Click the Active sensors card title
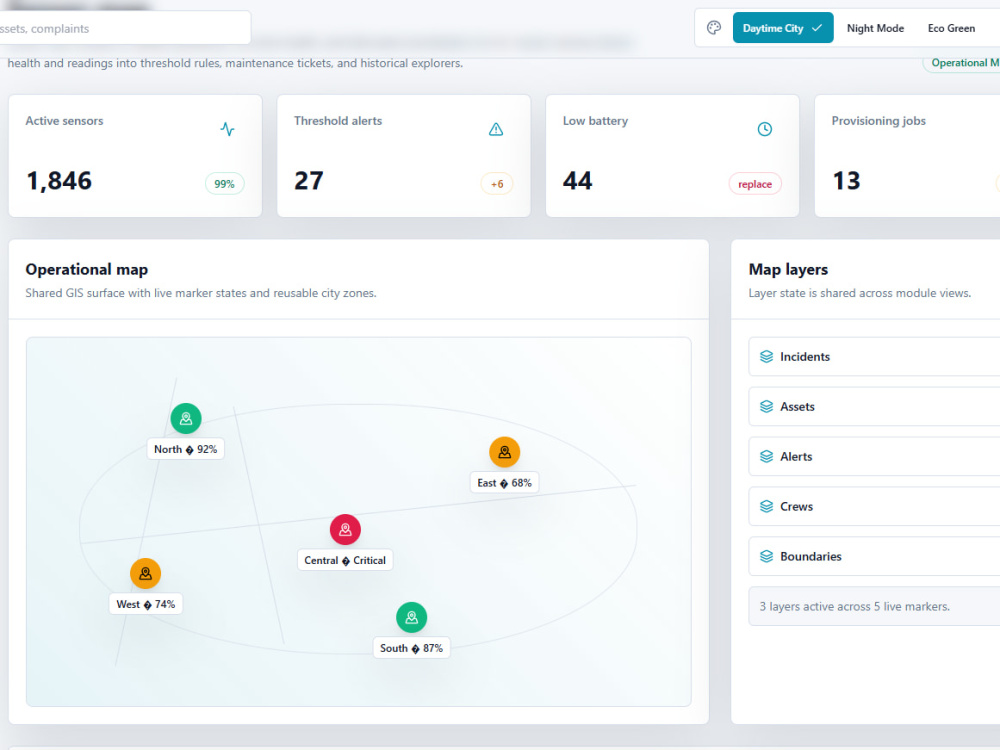1000x750 pixels. pyautogui.click(x=64, y=121)
